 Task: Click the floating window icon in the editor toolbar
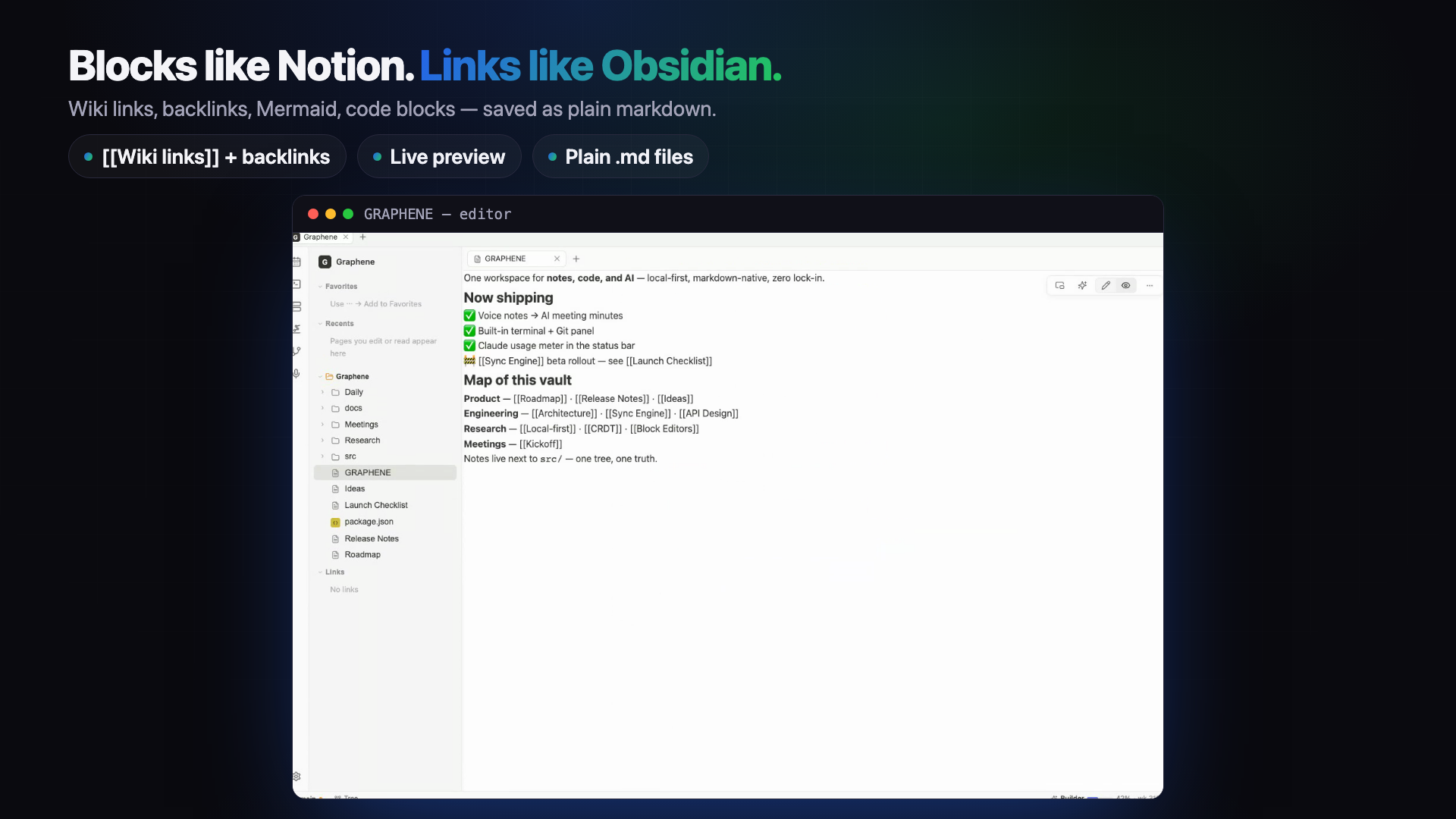coord(1060,286)
